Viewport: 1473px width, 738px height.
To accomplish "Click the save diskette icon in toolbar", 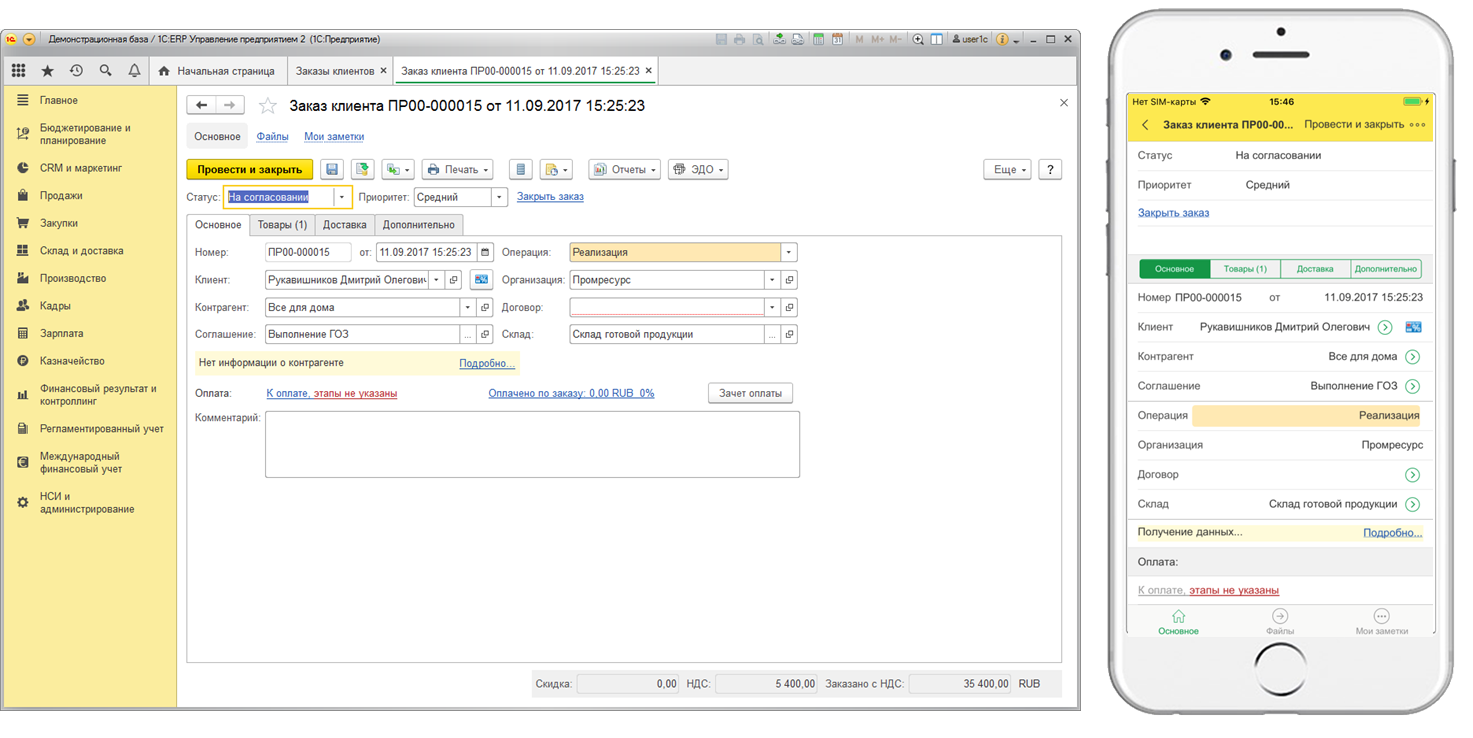I will click(x=331, y=170).
